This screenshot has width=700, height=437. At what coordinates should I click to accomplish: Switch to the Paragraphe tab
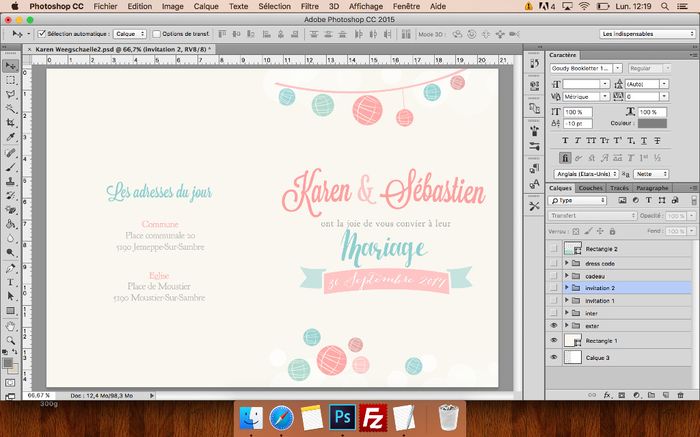pyautogui.click(x=652, y=188)
